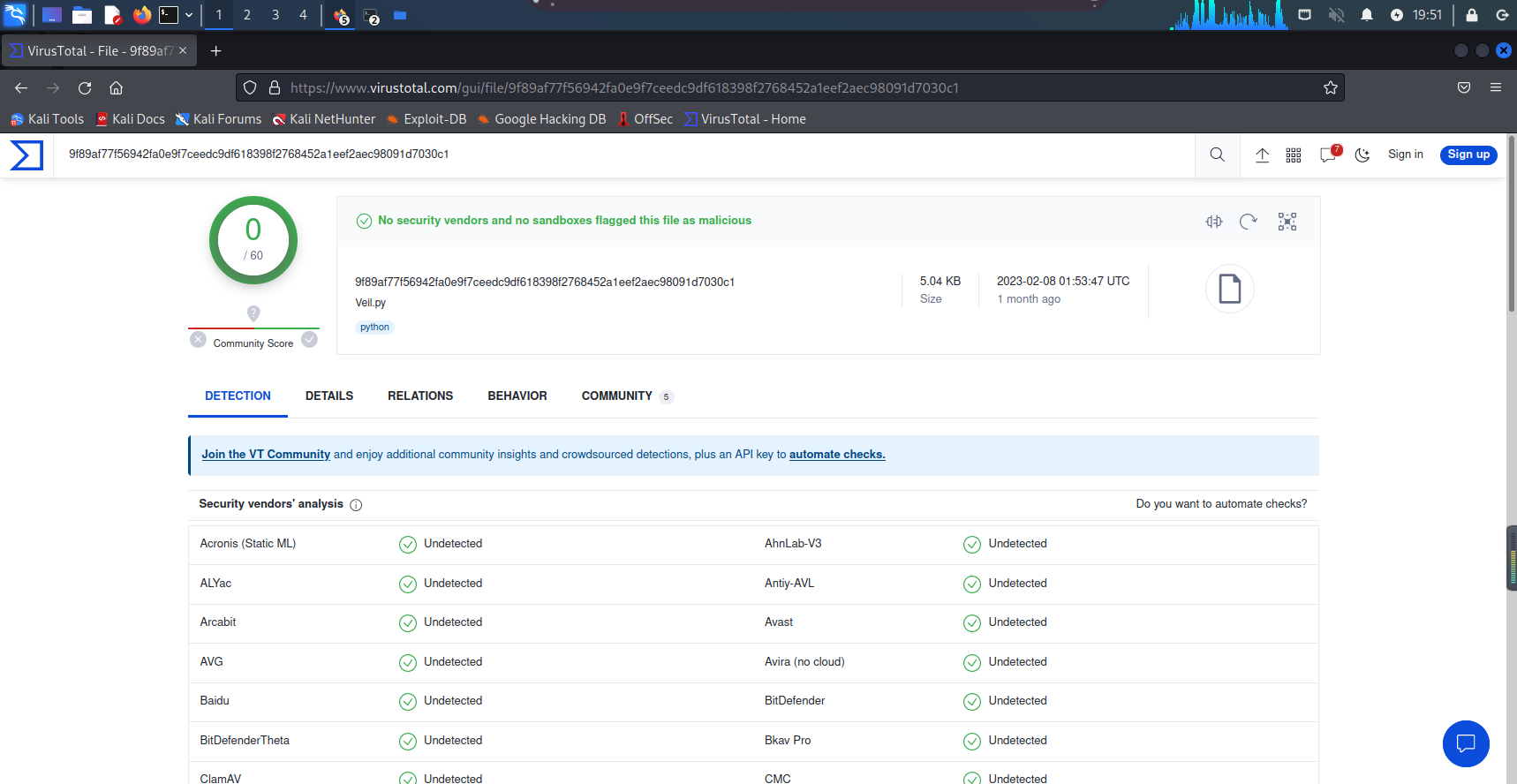Switch to the RELATIONS tab
The width and height of the screenshot is (1517, 784).
pos(420,396)
